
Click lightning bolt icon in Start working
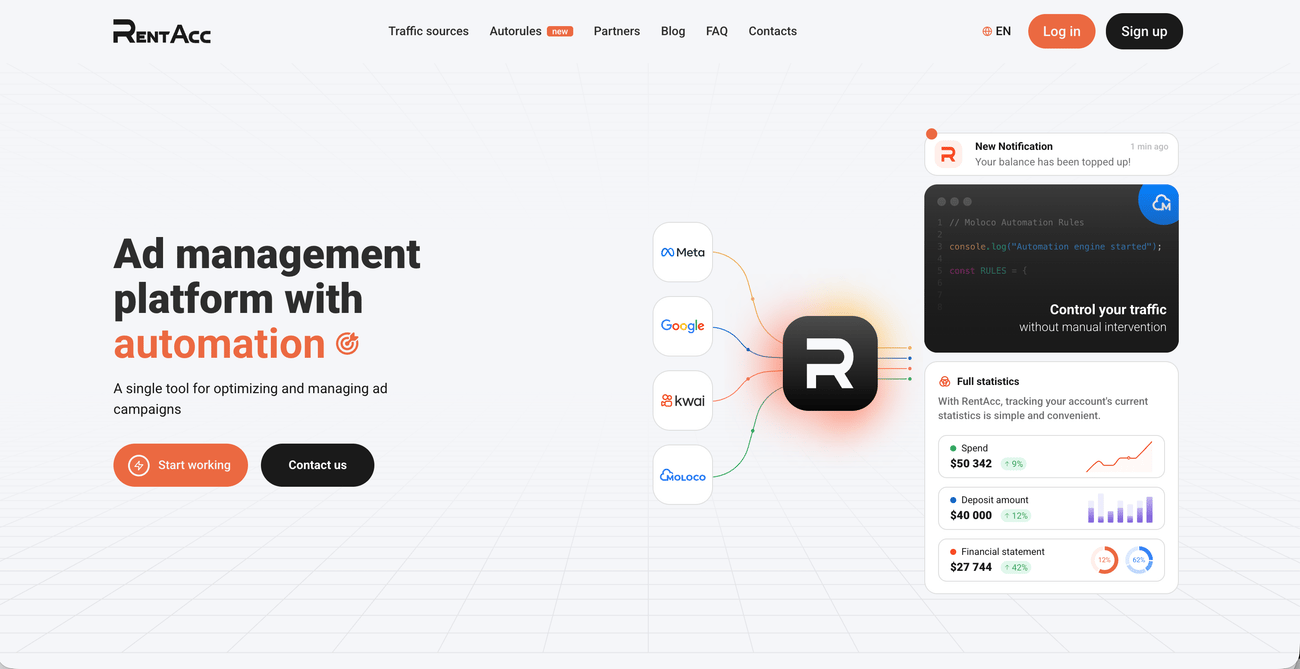pos(139,465)
